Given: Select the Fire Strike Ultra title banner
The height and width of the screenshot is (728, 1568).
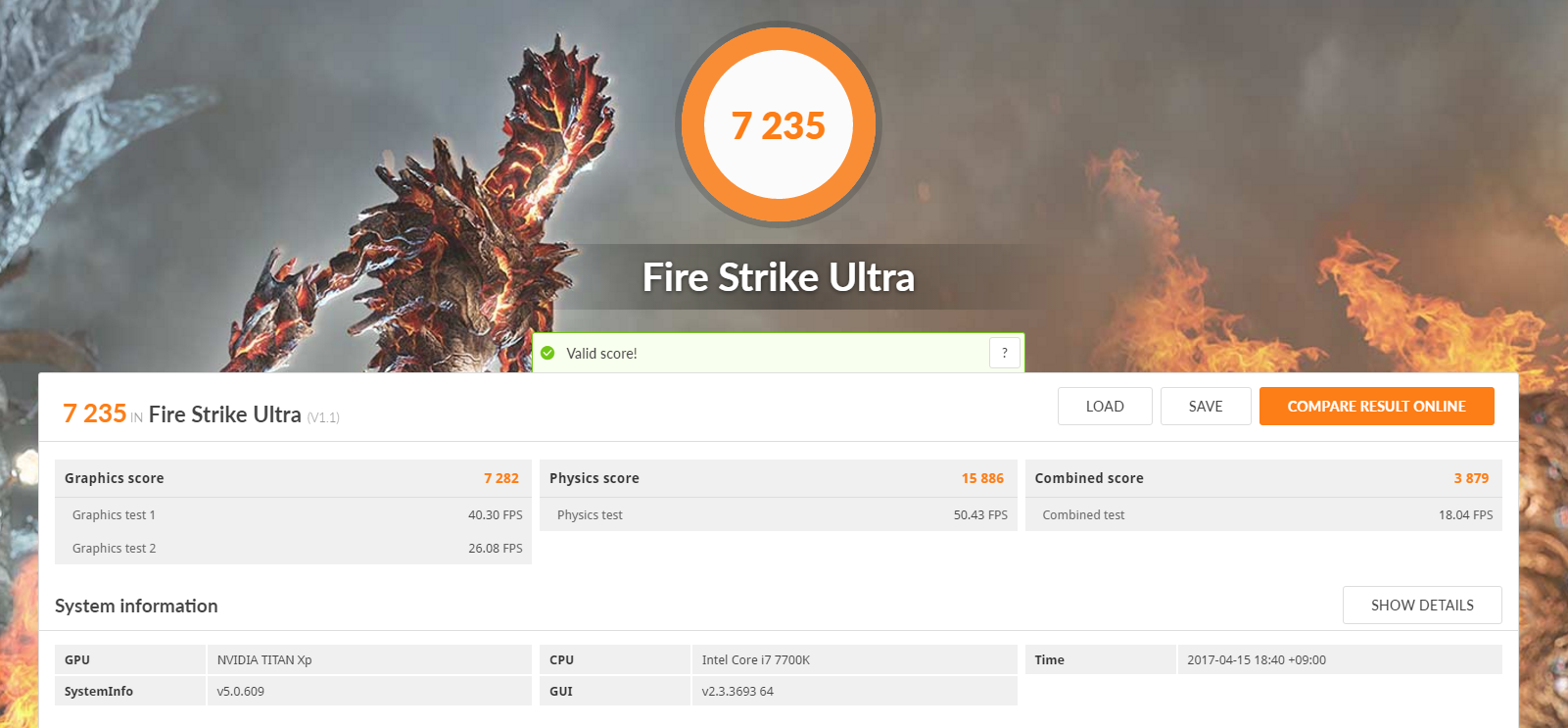Looking at the screenshot, I should [x=779, y=277].
